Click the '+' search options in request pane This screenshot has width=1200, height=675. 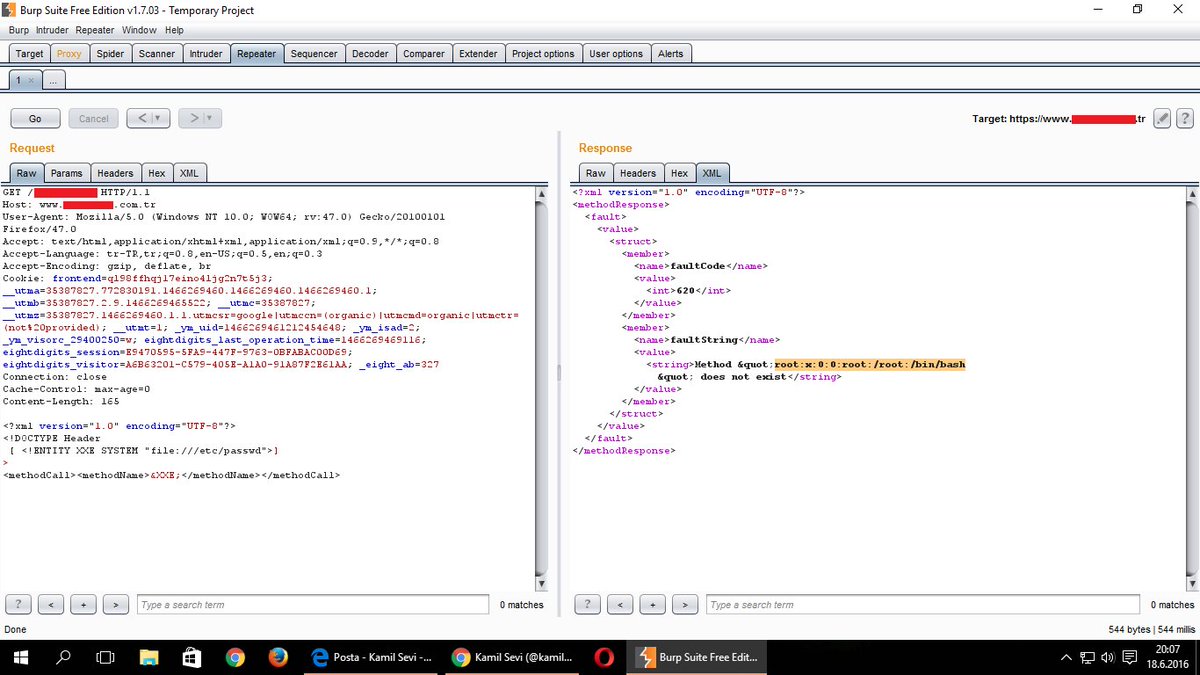tap(83, 604)
